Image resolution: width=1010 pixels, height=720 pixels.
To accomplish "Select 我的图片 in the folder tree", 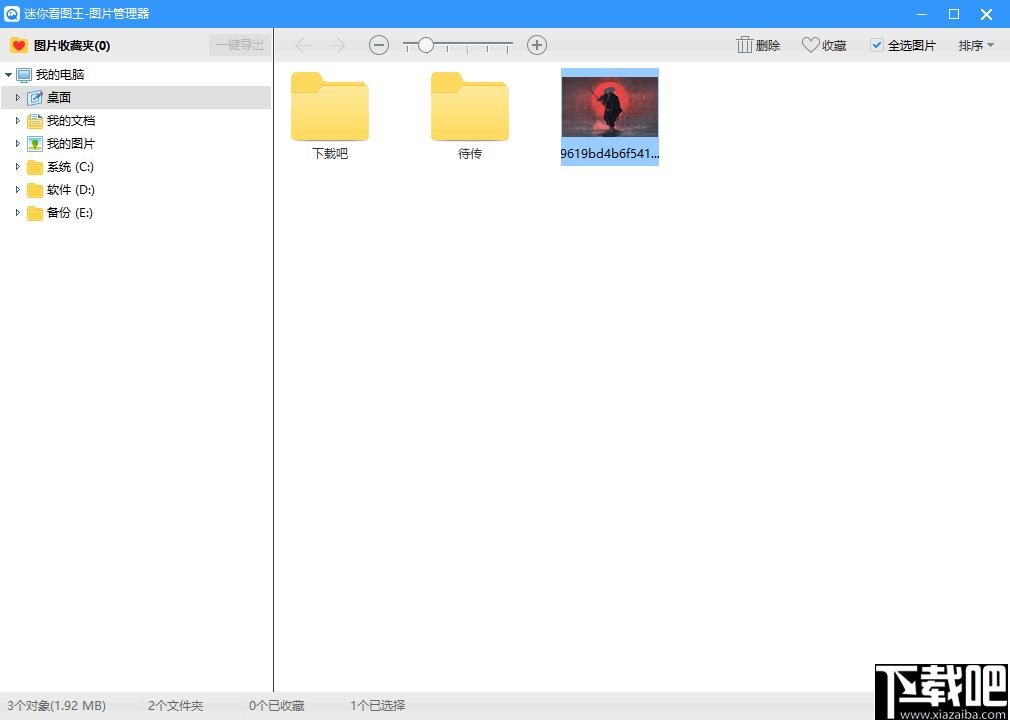I will click(x=71, y=144).
